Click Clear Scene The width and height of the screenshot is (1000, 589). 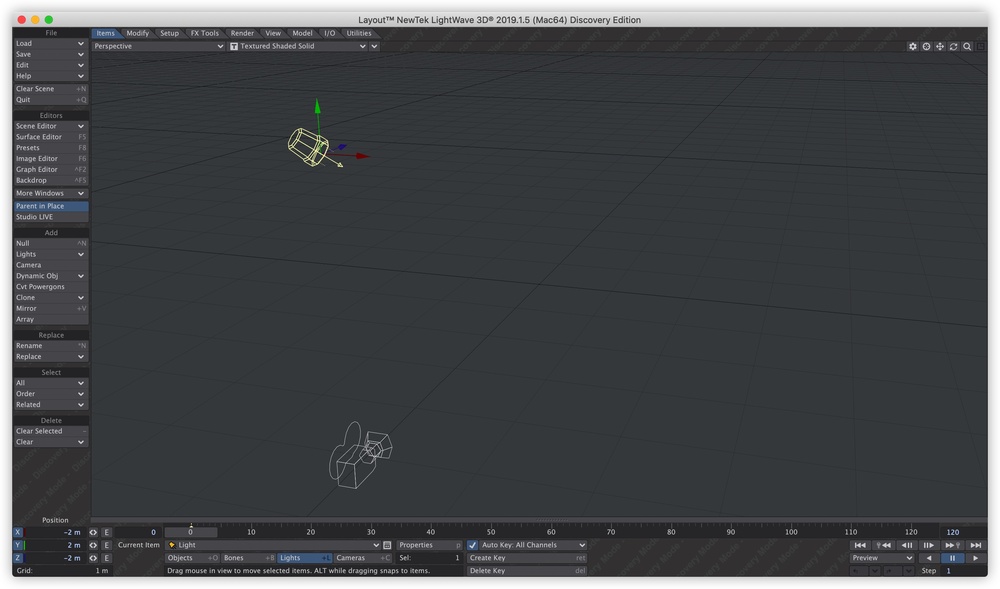pyautogui.click(x=50, y=89)
